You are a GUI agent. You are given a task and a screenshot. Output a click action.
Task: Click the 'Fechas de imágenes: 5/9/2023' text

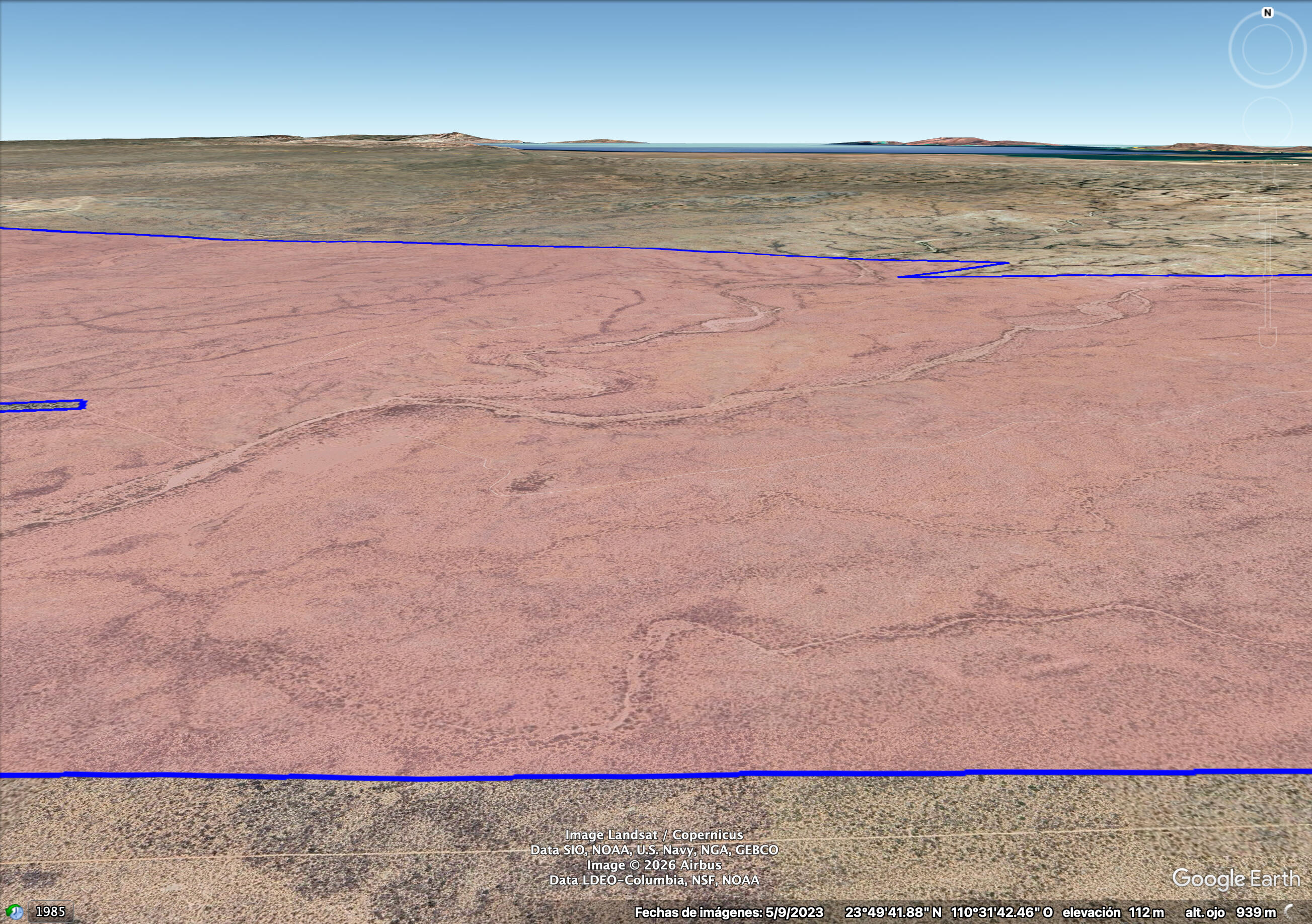729,912
